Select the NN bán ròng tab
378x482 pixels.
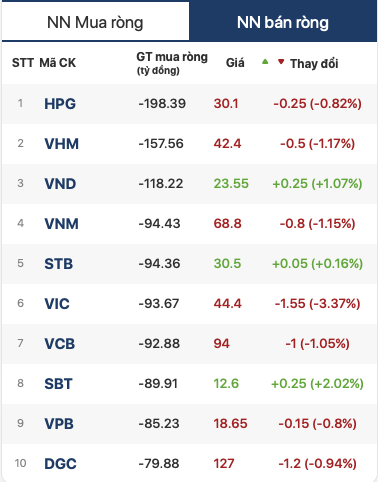coord(283,21)
